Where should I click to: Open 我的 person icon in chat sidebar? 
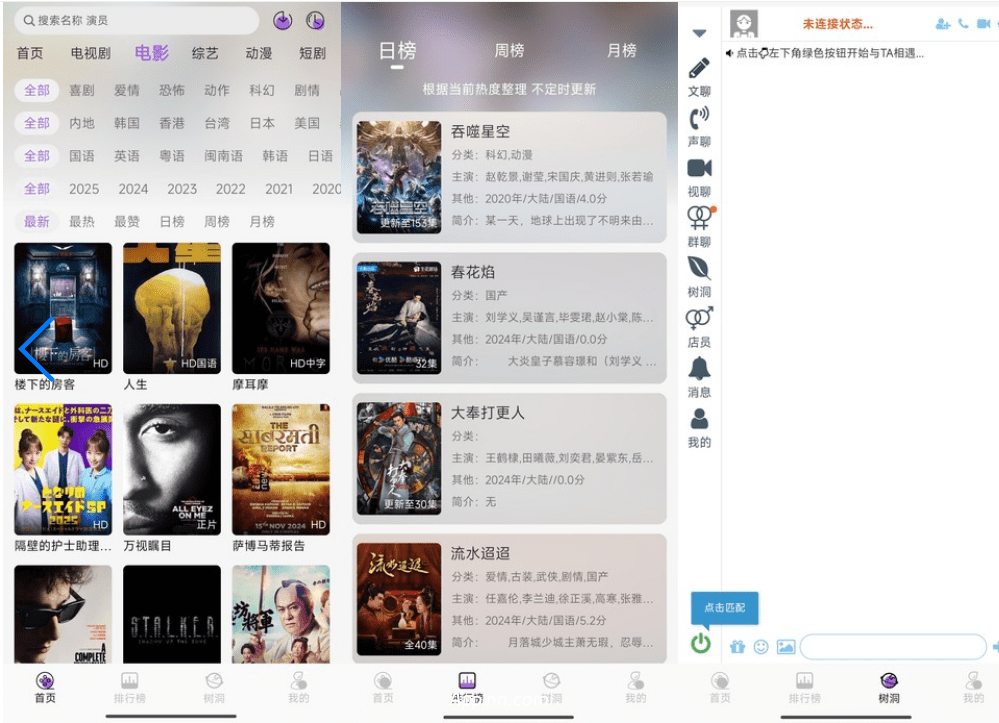coord(699,419)
